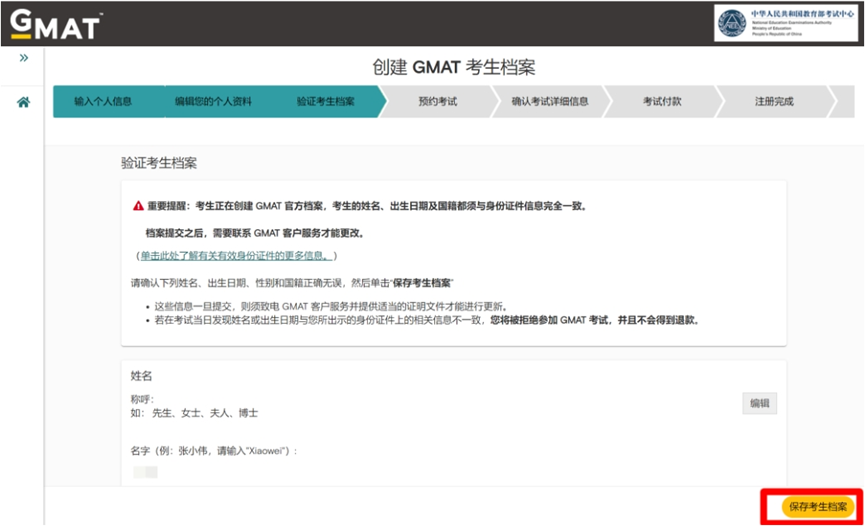This screenshot has height=530, width=865.
Task: Select the 验证考生档案 step
Action: click(326, 101)
